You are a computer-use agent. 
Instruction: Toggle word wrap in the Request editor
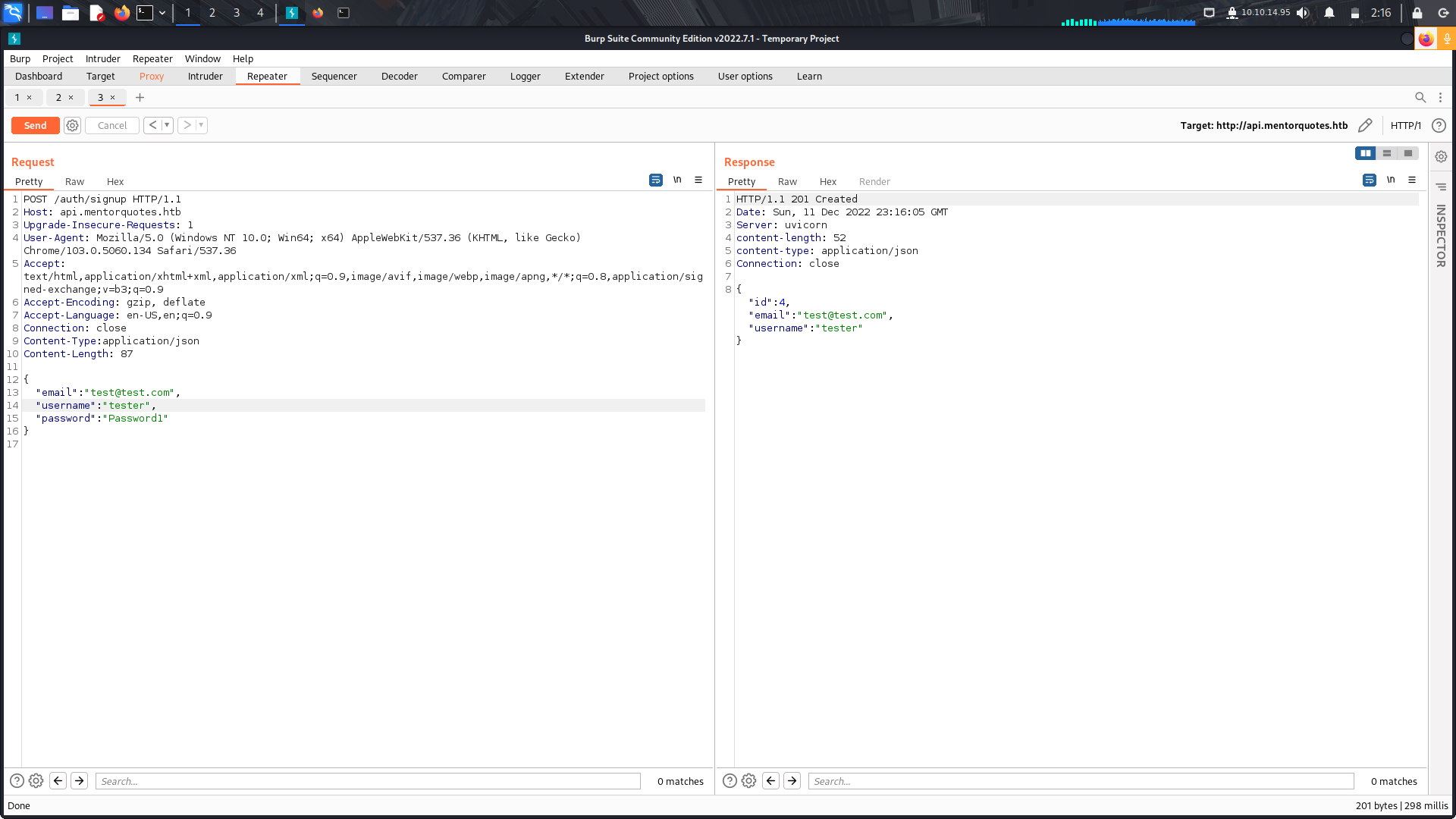[x=655, y=180]
